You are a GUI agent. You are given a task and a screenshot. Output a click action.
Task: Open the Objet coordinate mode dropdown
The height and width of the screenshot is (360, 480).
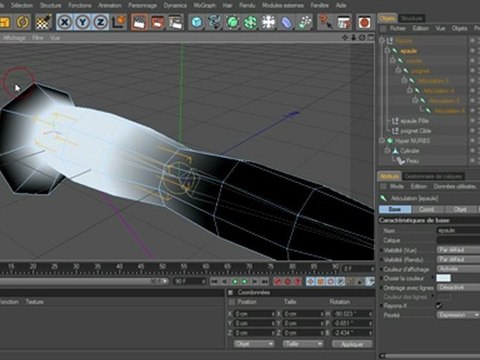tap(254, 344)
